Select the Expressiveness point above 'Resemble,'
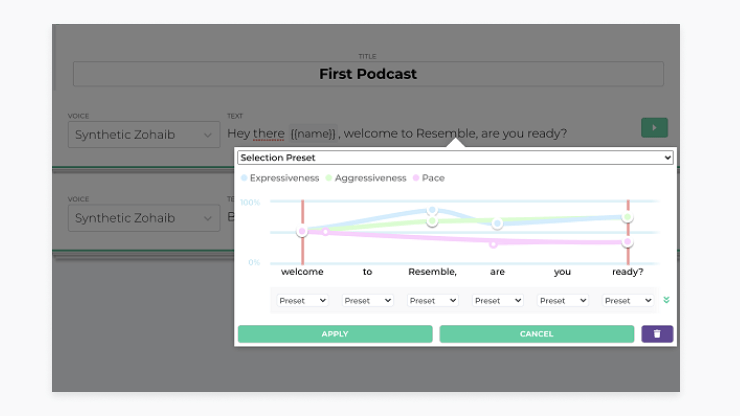This screenshot has height=416, width=740. click(x=432, y=210)
